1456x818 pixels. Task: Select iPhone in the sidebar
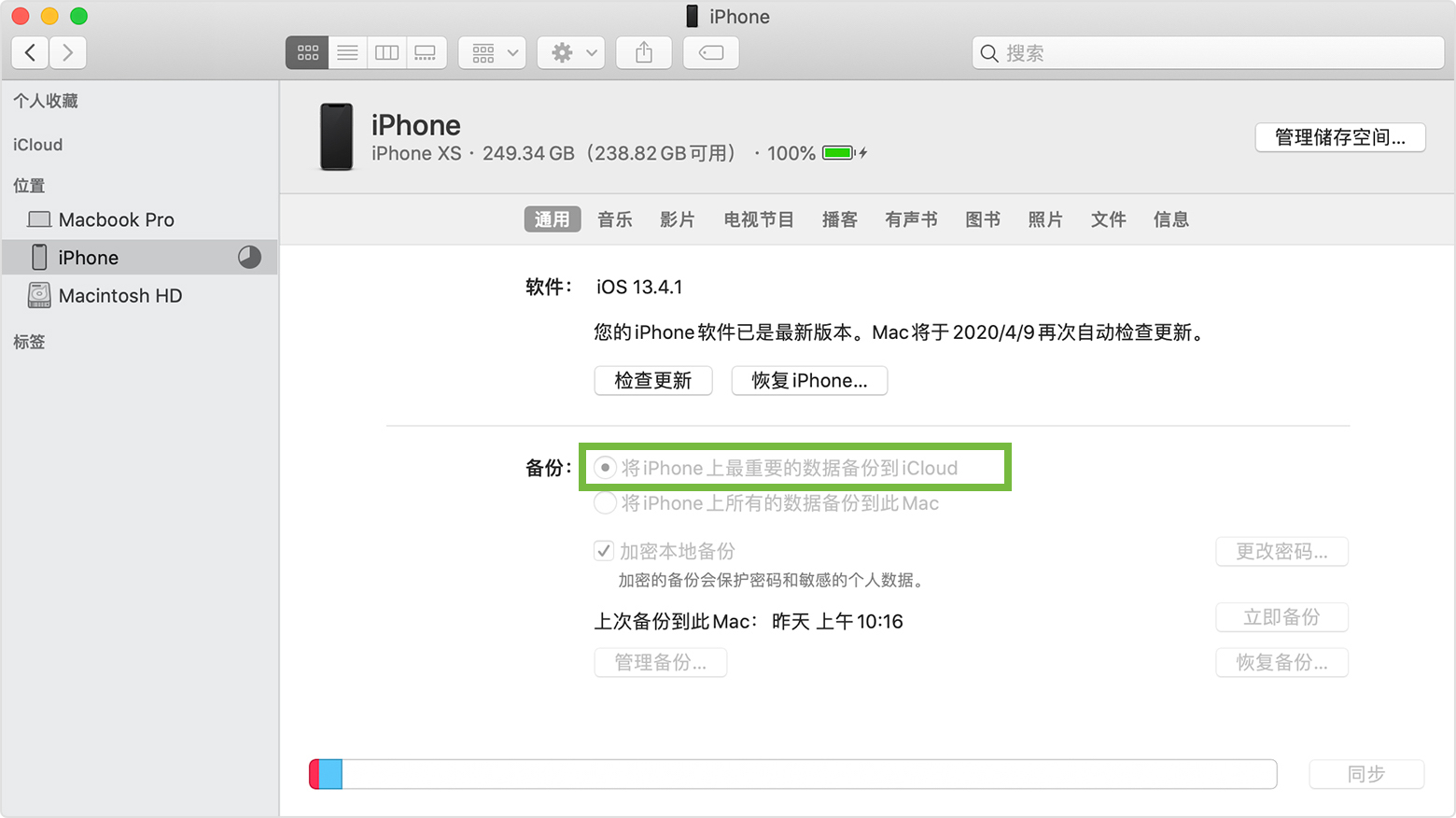click(140, 257)
